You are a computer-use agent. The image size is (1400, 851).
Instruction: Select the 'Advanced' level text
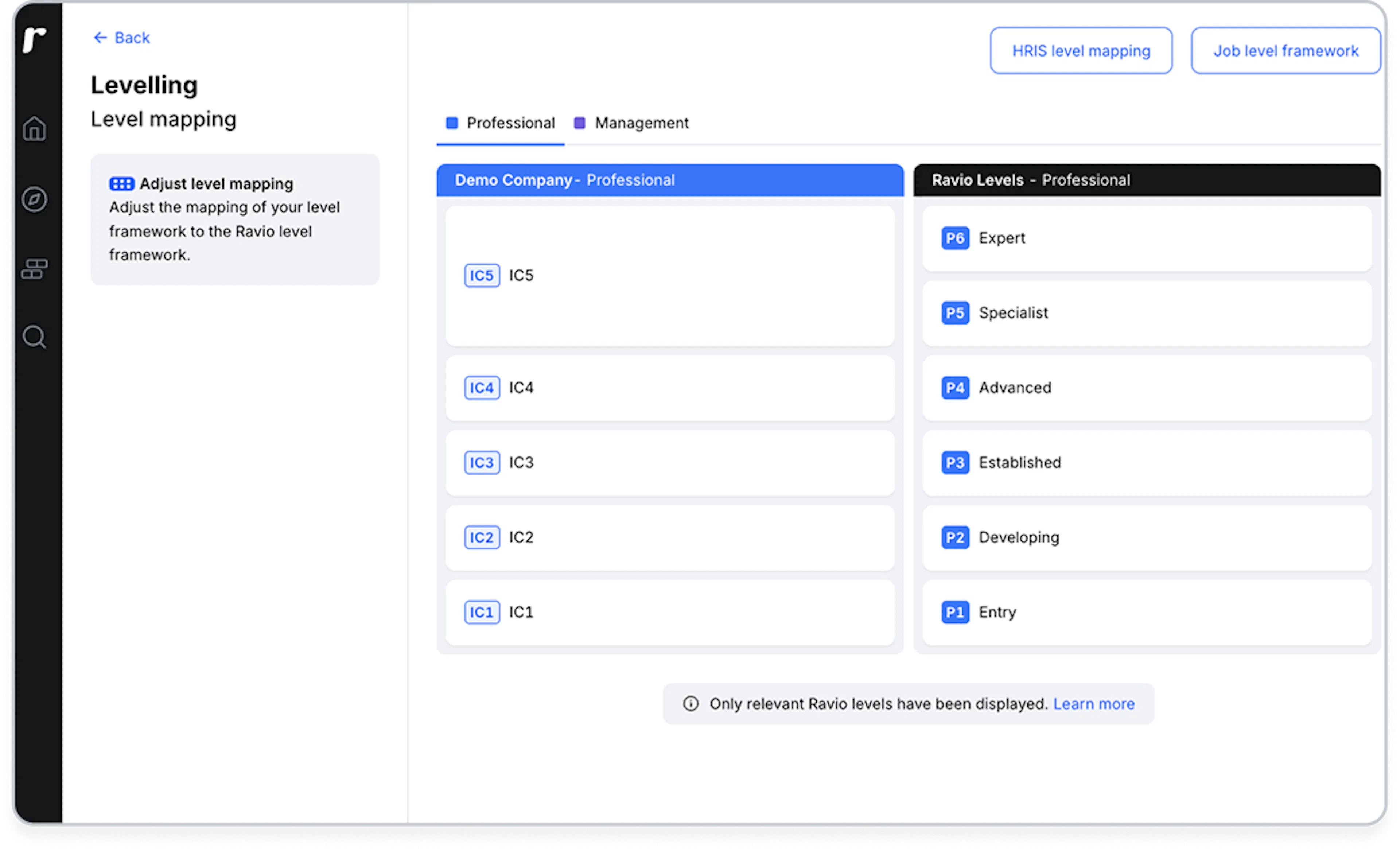1015,388
